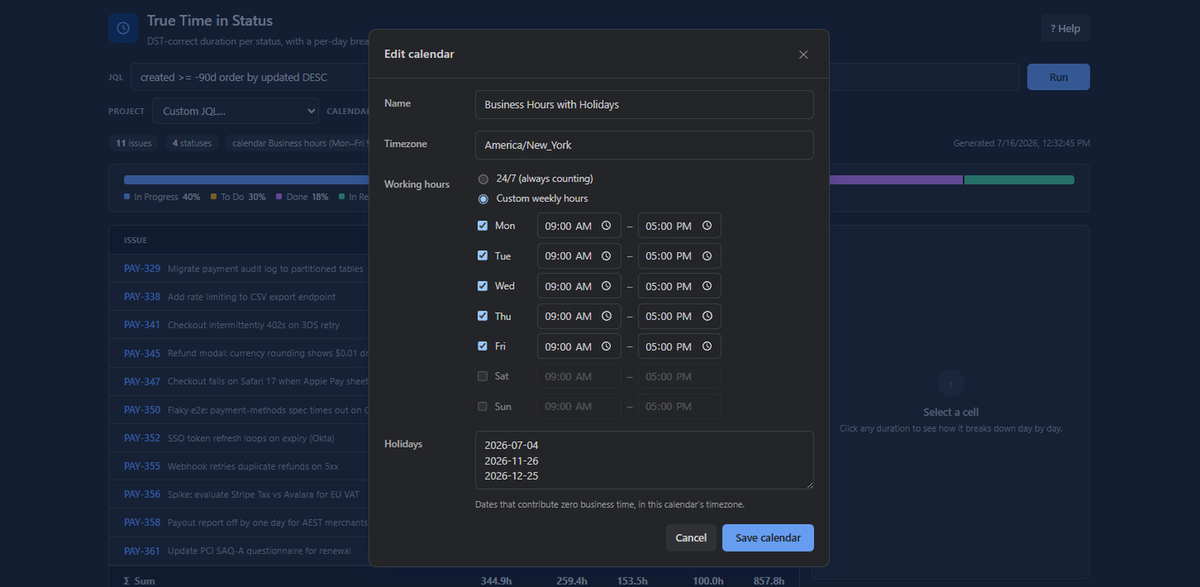Open clock picker on Fri start time
Viewport: 1200px width, 587px height.
(x=606, y=346)
